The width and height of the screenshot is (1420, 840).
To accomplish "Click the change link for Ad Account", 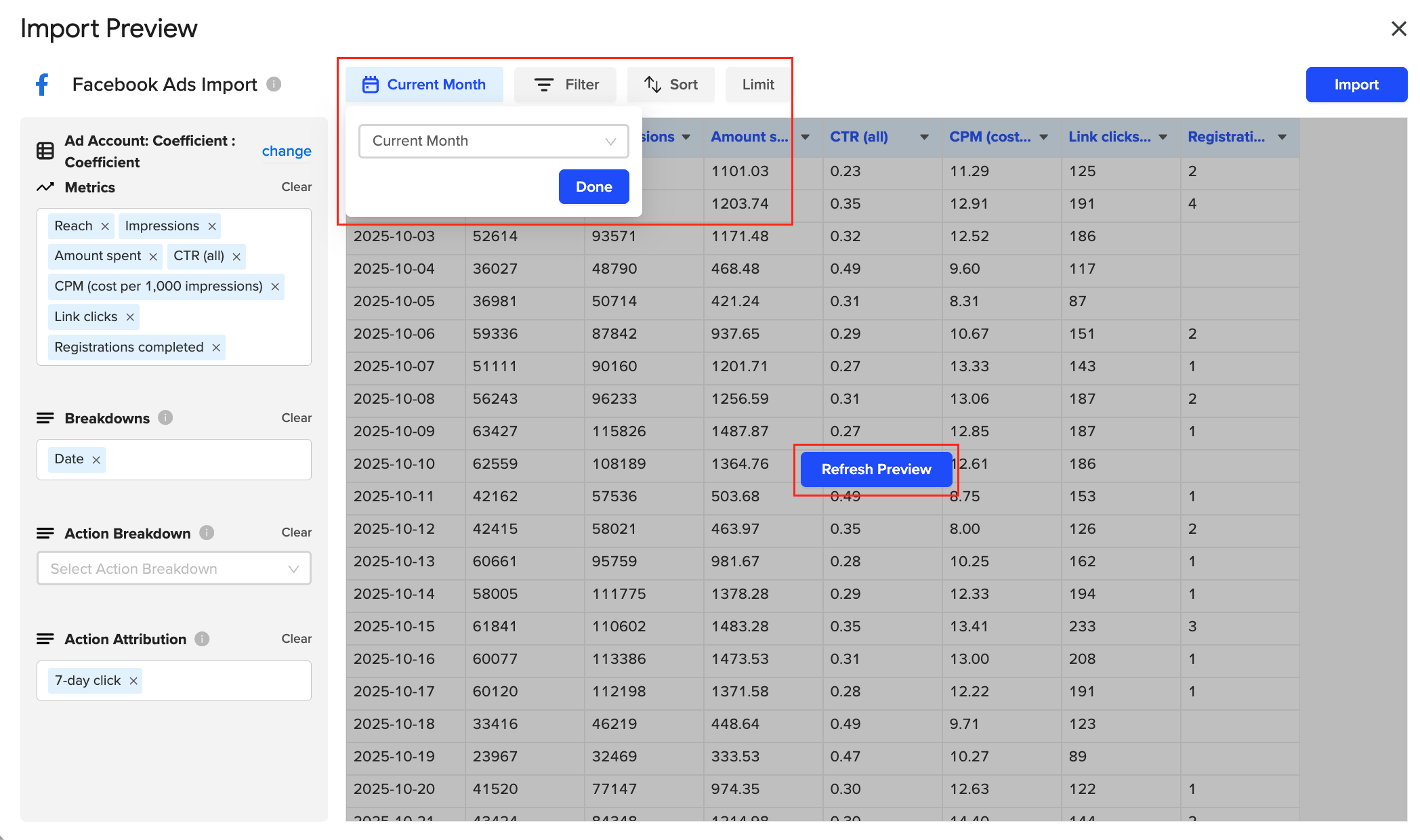I will tap(287, 150).
